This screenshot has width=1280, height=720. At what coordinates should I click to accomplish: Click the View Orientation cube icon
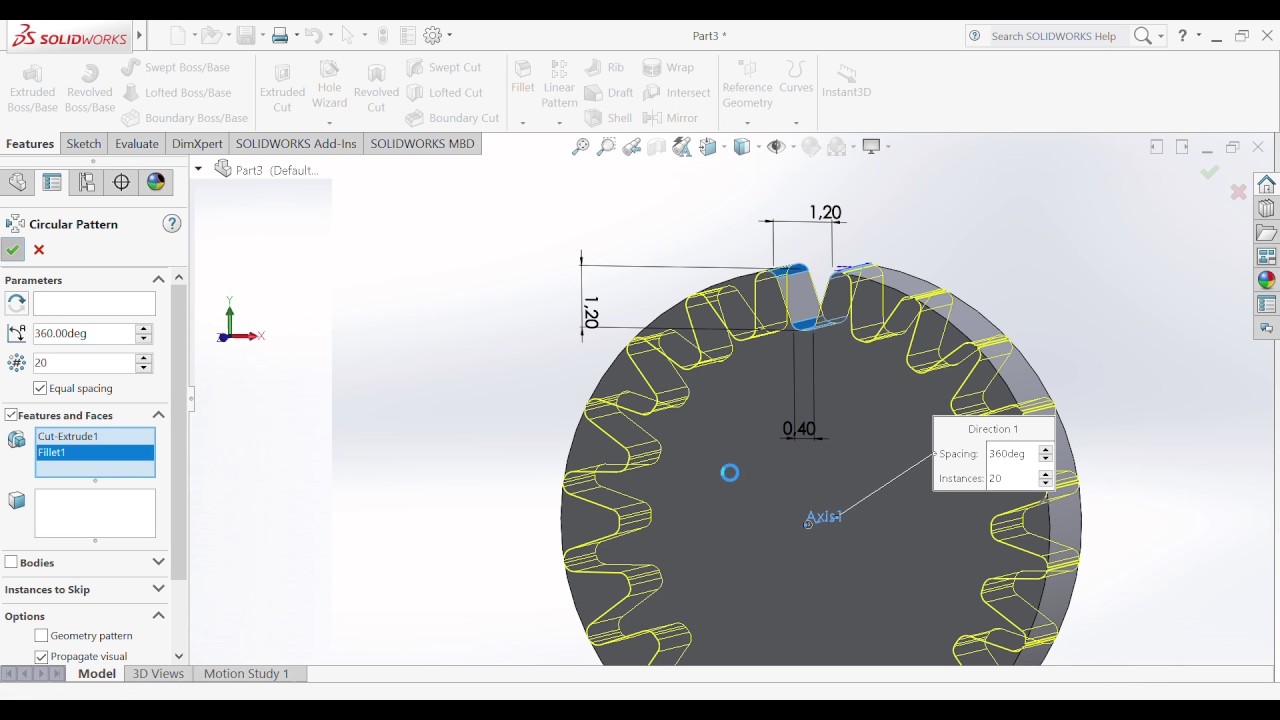point(709,147)
